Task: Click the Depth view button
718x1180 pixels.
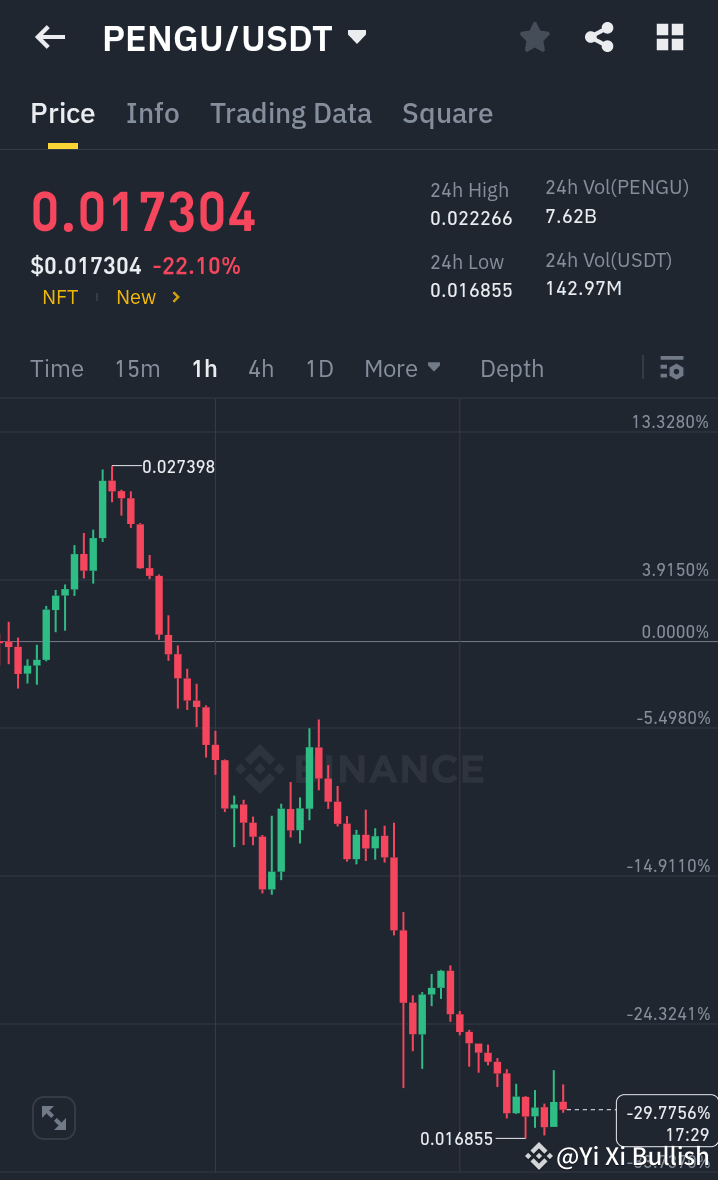Action: click(x=511, y=368)
